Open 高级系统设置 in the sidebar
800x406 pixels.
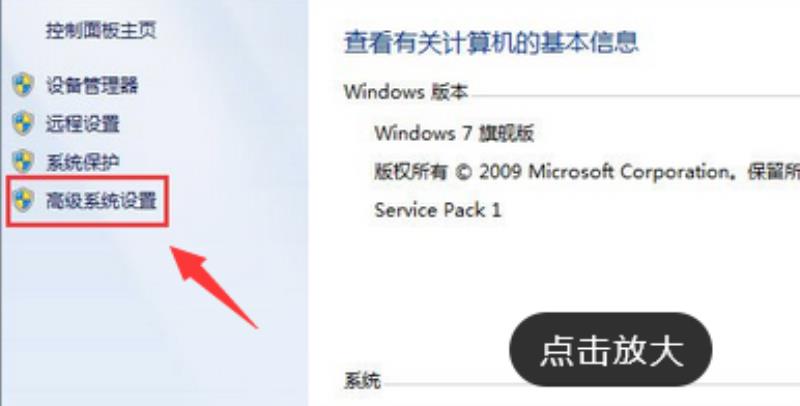coord(101,200)
